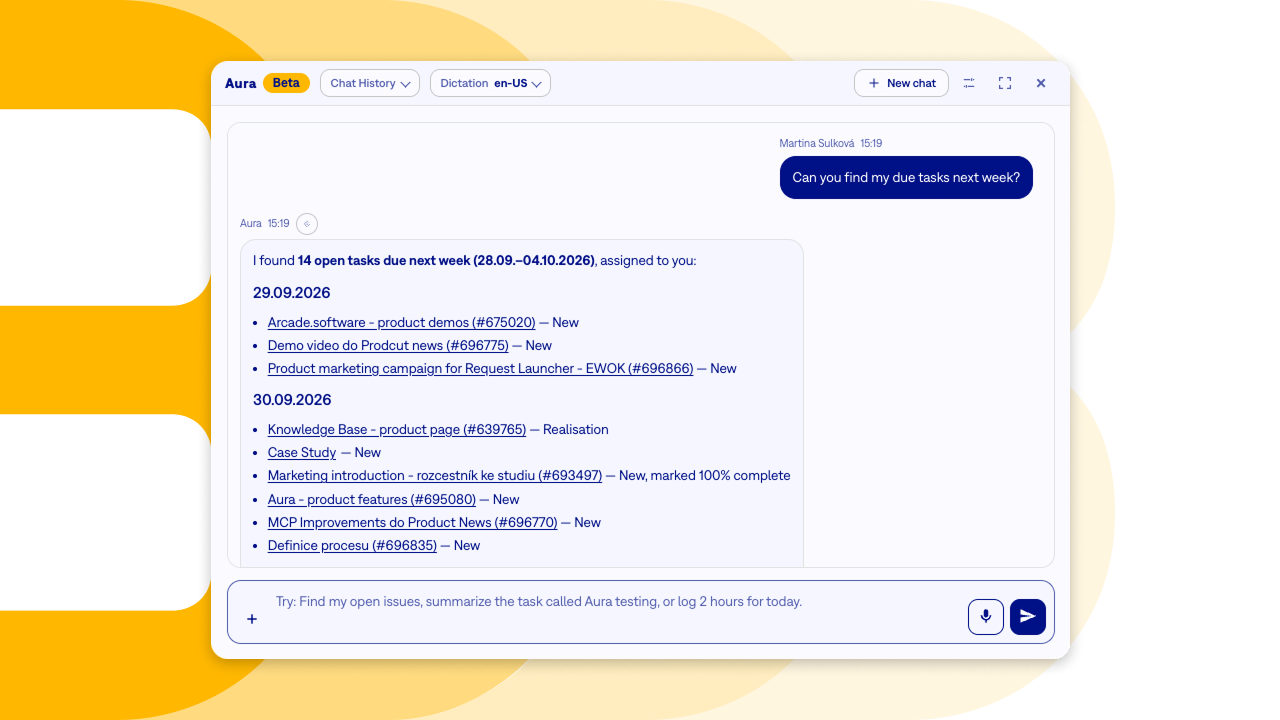Start a New chat

(901, 83)
